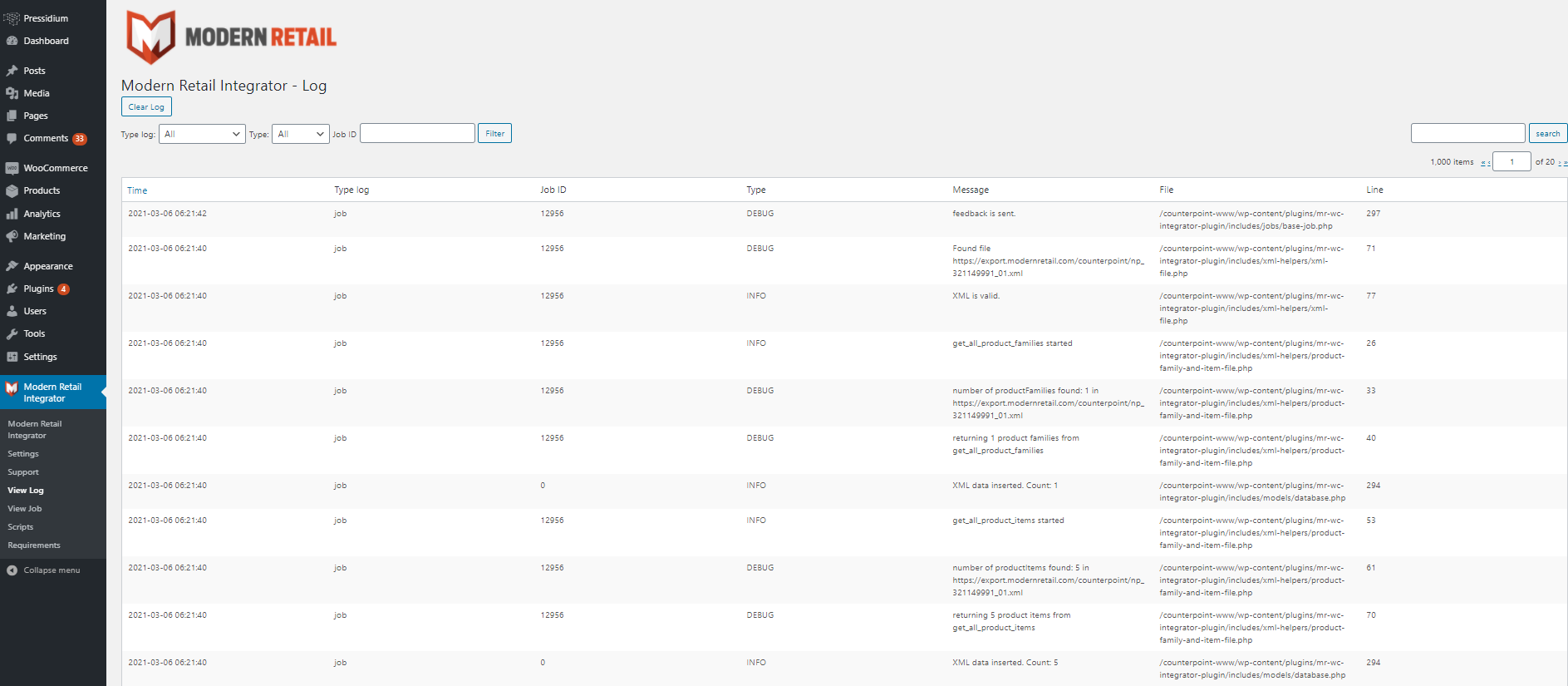The width and height of the screenshot is (1568, 686).
Task: Click the Clear Log button
Action: (x=146, y=106)
